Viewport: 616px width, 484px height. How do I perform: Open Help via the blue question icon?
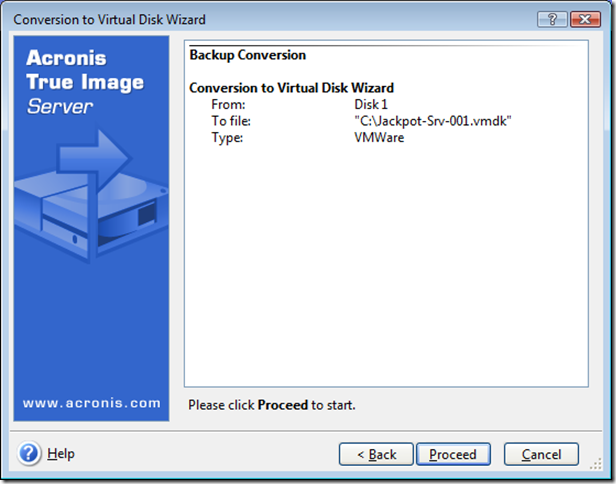pos(29,453)
